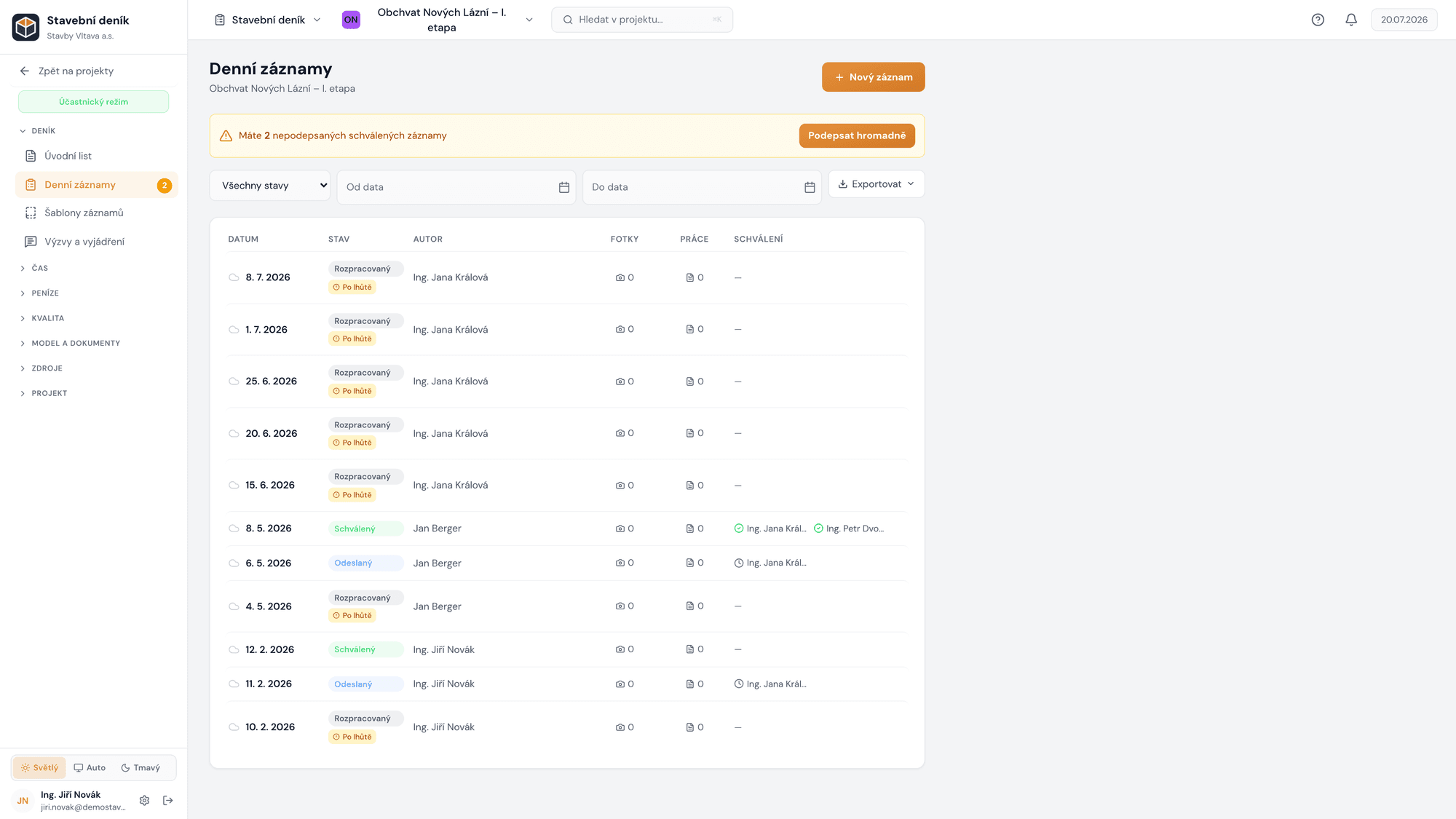Click the back arrow next to Zpět na projekty

25,71
